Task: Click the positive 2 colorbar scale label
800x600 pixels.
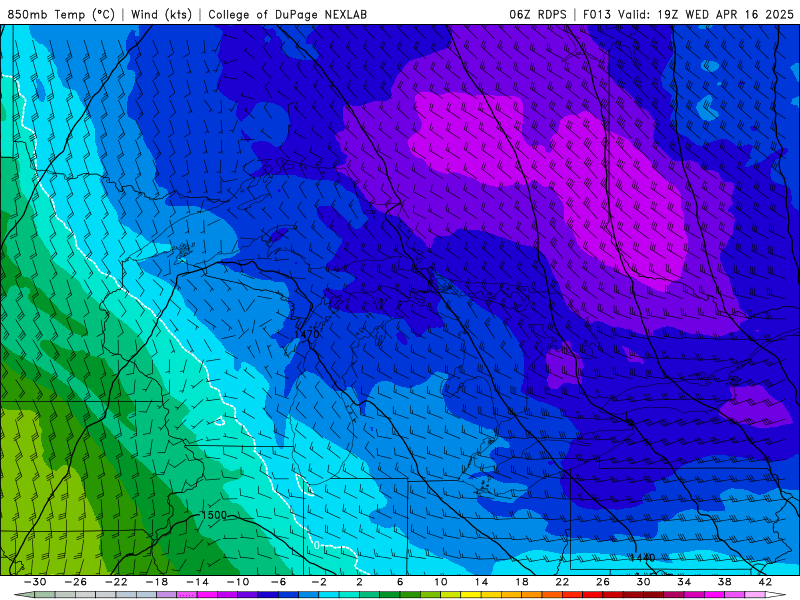Action: click(x=359, y=582)
